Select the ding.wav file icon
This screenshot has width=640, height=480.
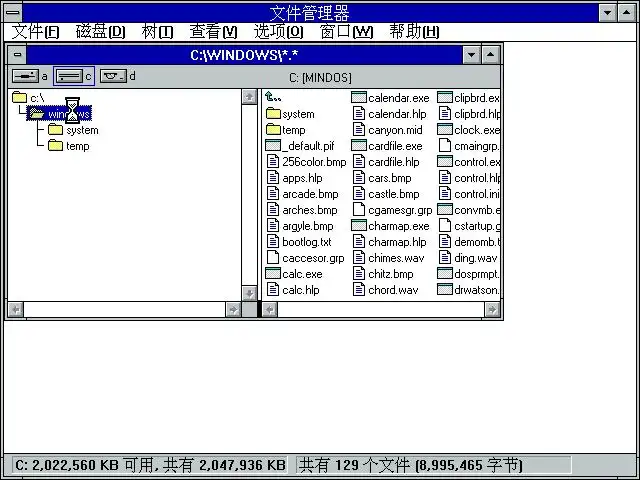pos(445,258)
